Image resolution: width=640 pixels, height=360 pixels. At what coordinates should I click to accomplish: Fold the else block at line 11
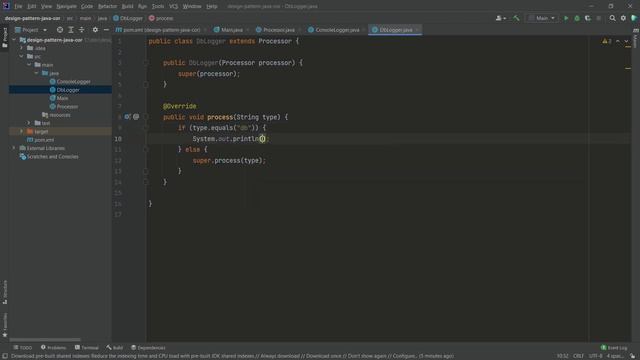[146, 149]
